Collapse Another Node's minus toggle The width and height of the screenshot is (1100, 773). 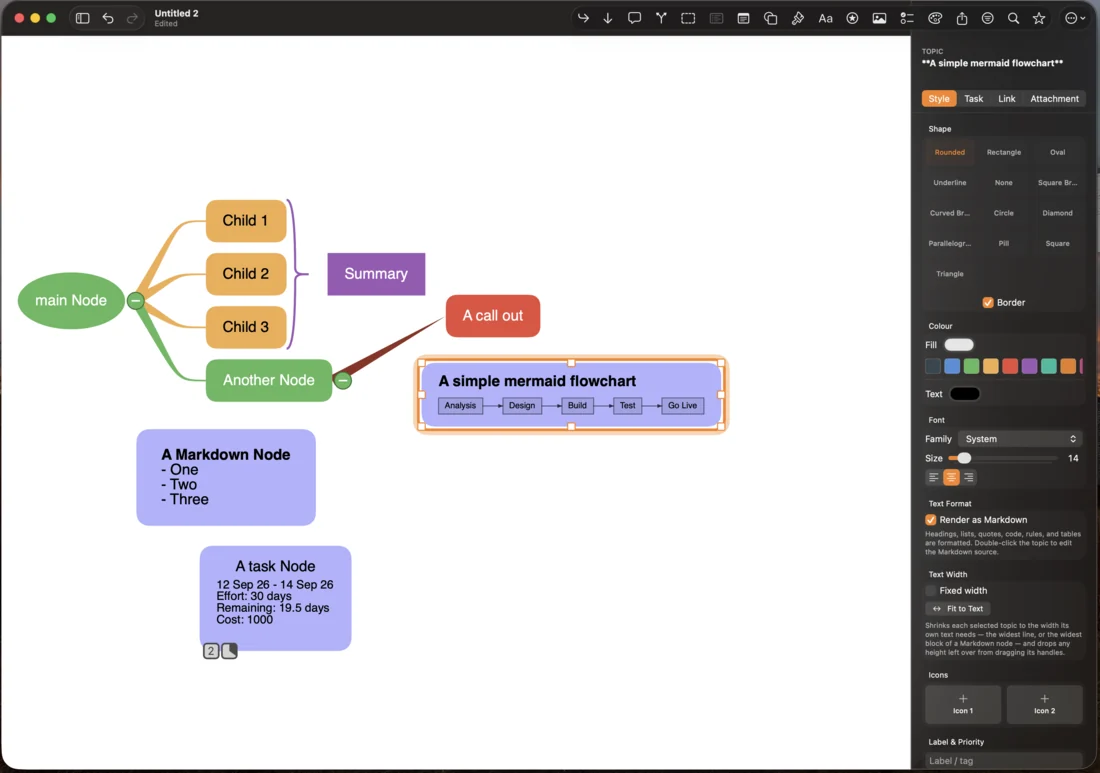tap(342, 380)
